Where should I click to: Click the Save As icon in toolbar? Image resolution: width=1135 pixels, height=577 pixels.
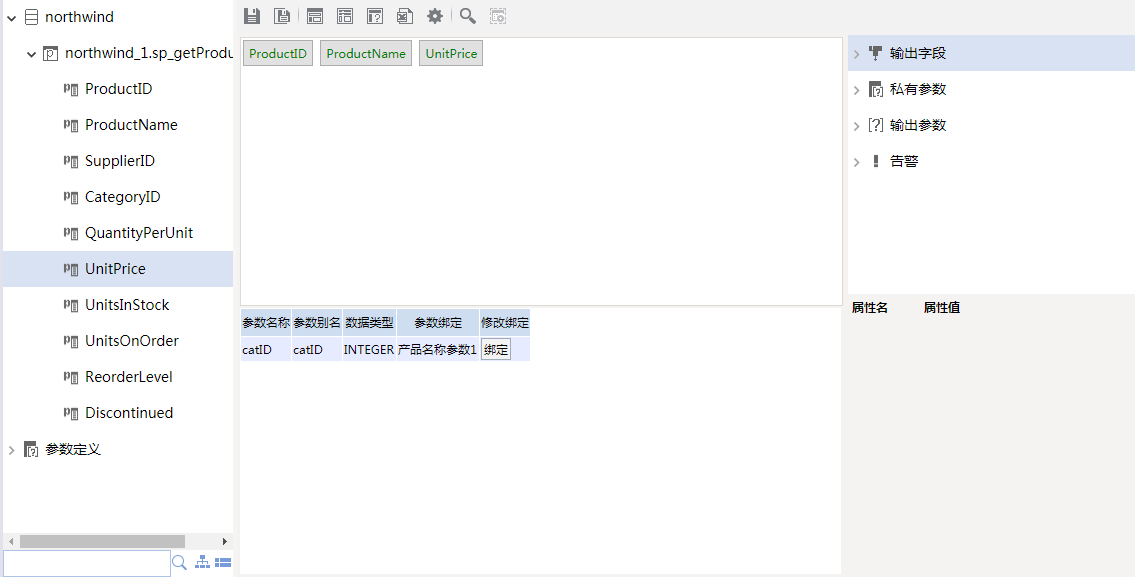click(x=282, y=16)
